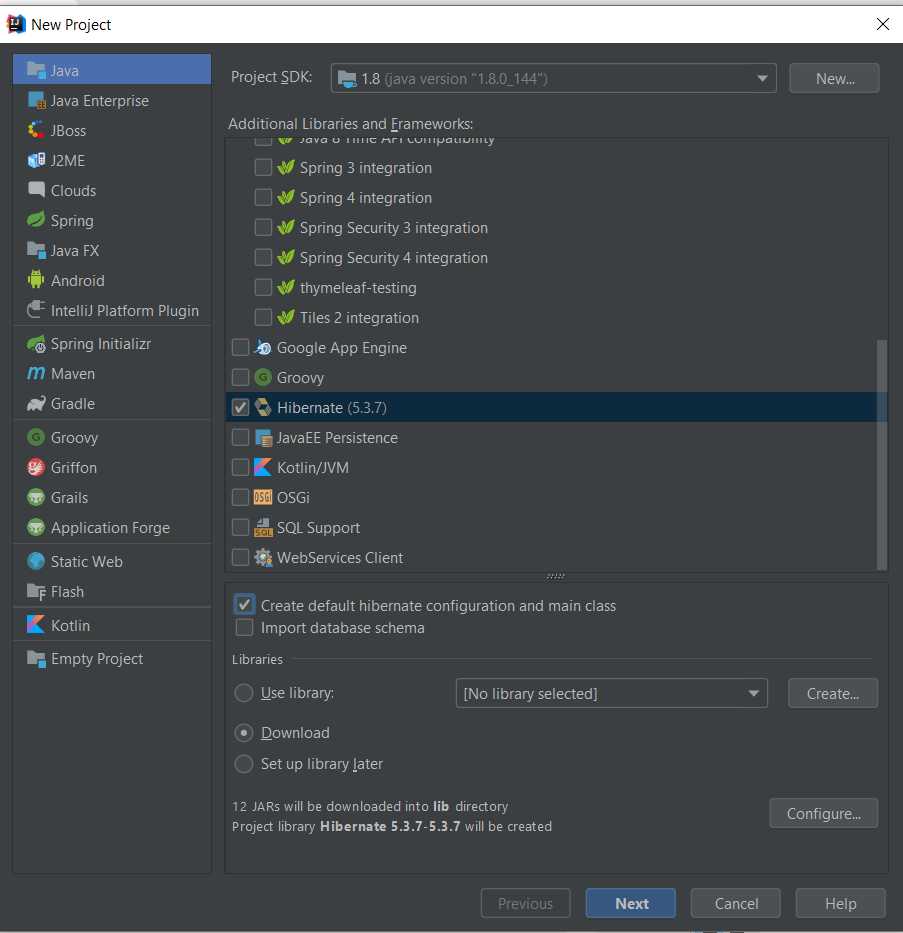Choose the Set up library later option
Viewport: 903px width, 933px height.
pyautogui.click(x=243, y=764)
